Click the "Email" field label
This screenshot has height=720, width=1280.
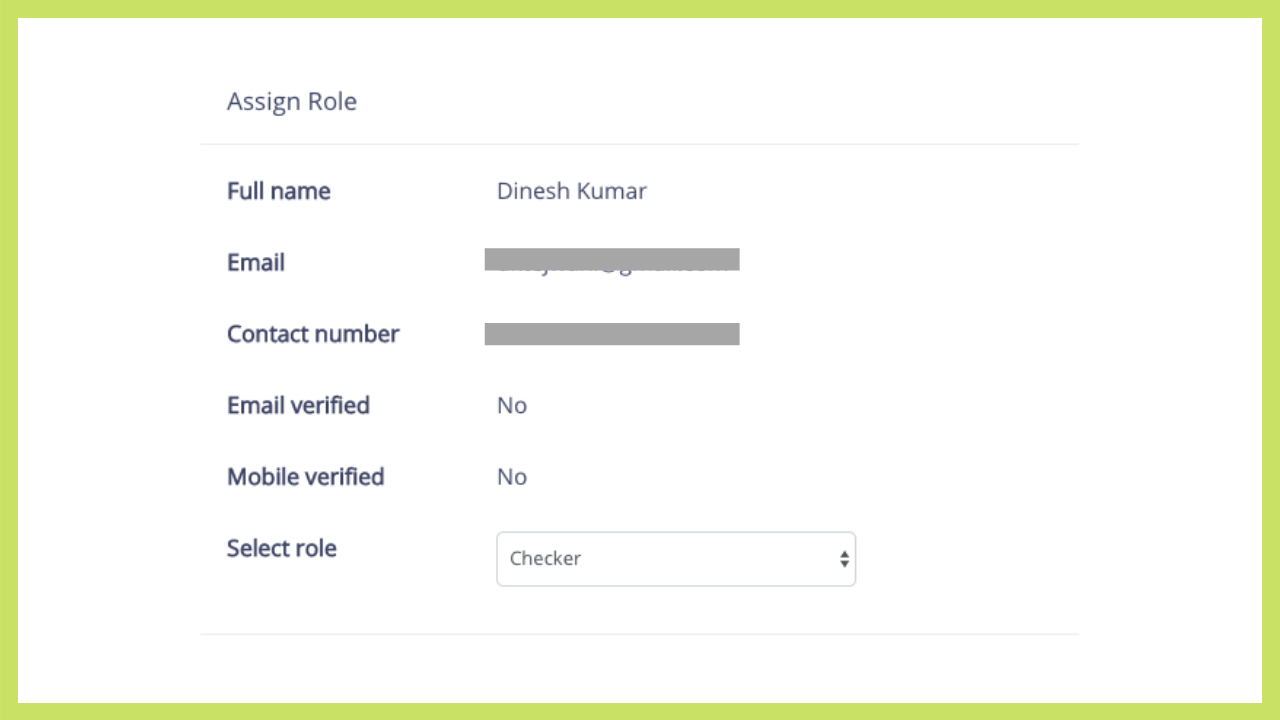pyautogui.click(x=256, y=262)
